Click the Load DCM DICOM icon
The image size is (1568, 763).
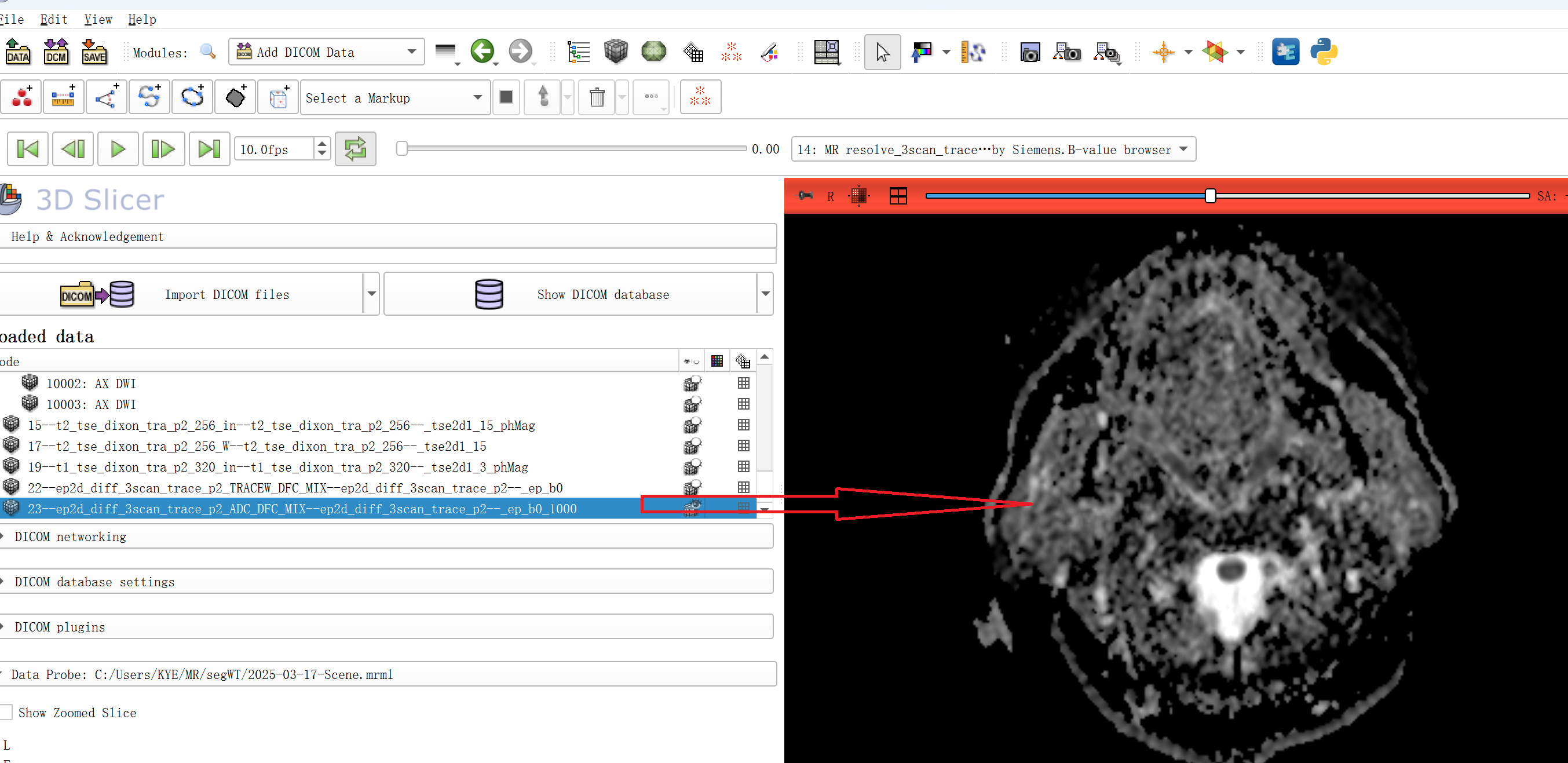point(56,52)
